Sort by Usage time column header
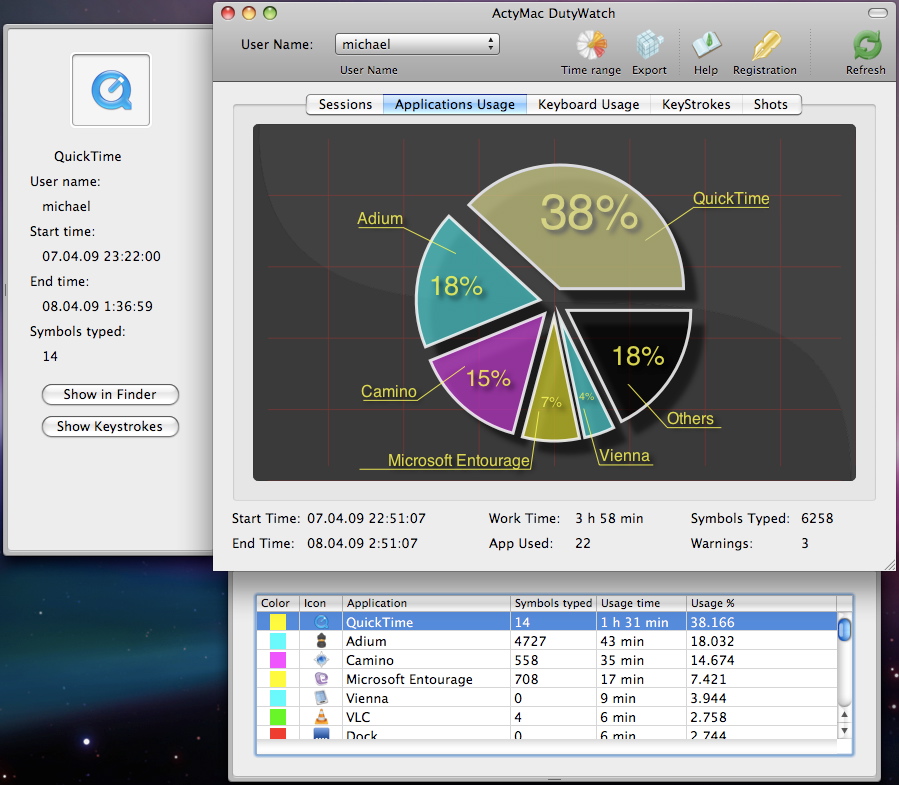Image resolution: width=899 pixels, height=785 pixels. pos(641,603)
